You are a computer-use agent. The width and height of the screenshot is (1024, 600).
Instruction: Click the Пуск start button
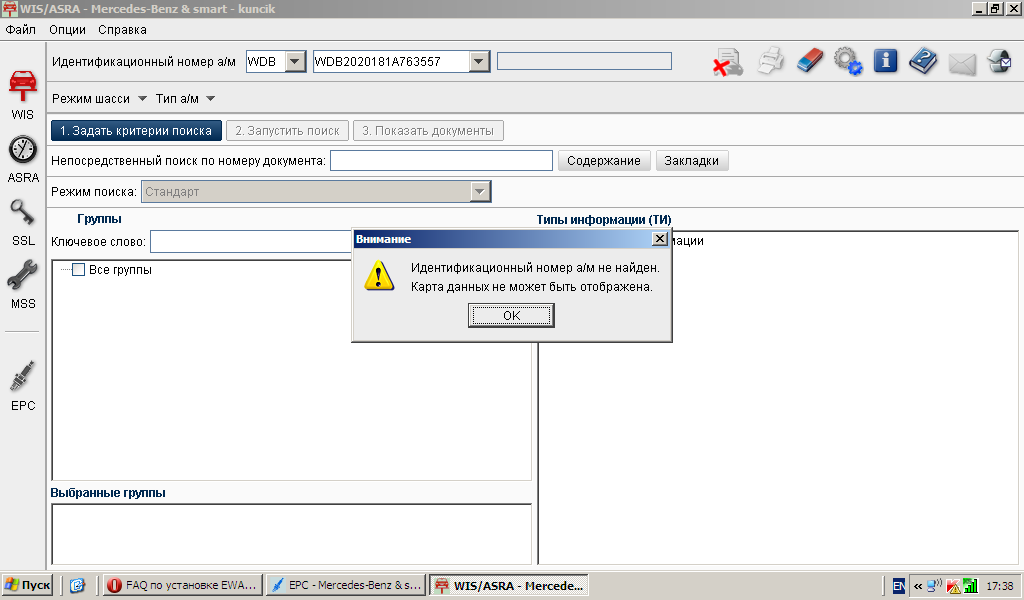pos(27,585)
